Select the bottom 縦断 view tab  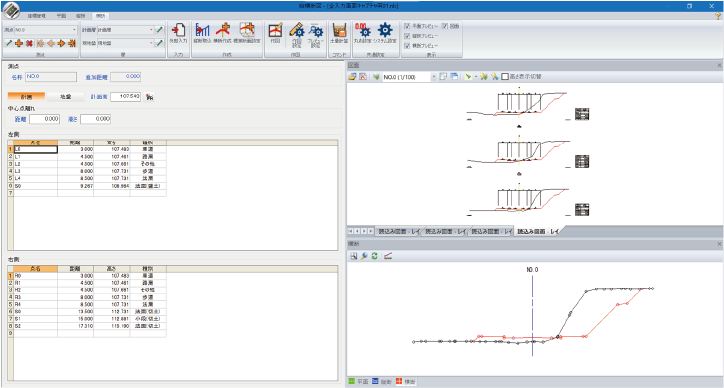click(382, 382)
